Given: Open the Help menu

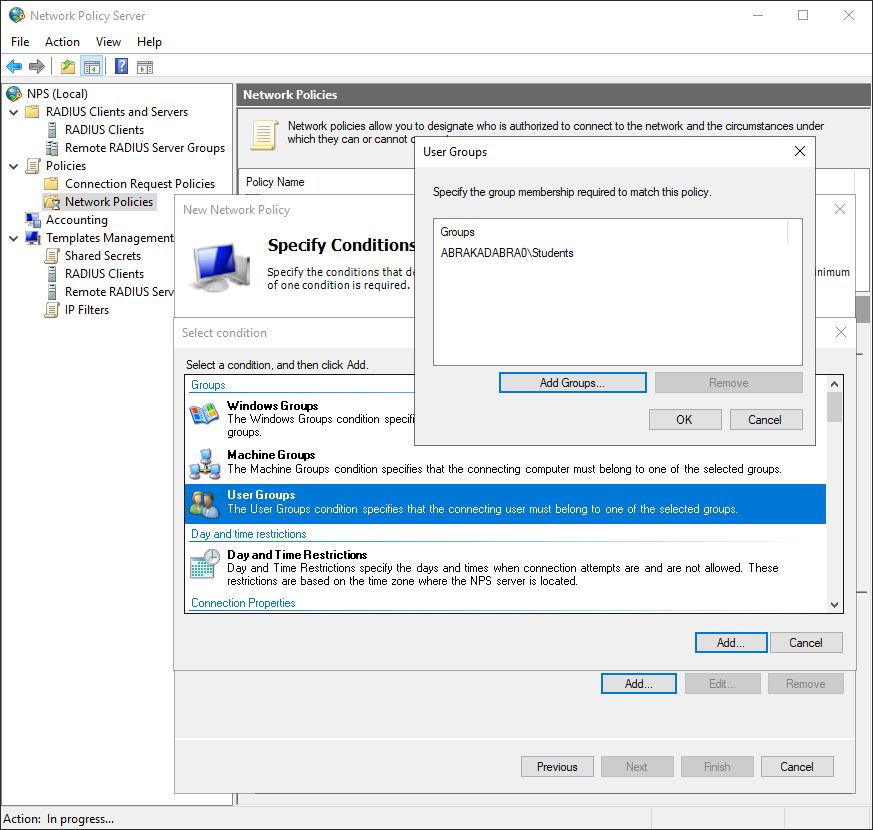Looking at the screenshot, I should (x=149, y=42).
